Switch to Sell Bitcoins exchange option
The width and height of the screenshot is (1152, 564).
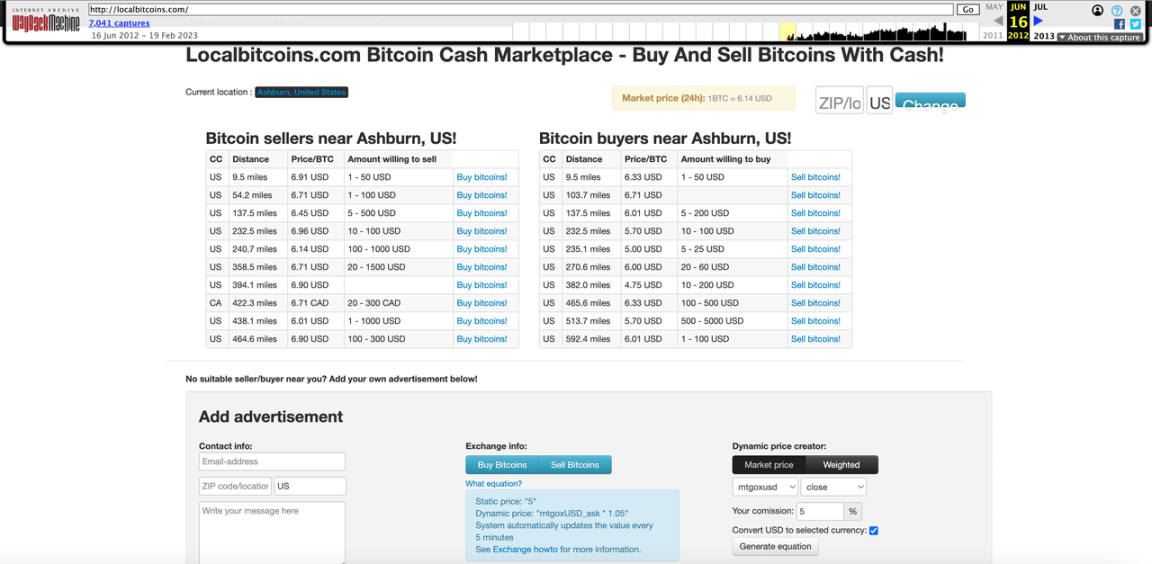[575, 465]
